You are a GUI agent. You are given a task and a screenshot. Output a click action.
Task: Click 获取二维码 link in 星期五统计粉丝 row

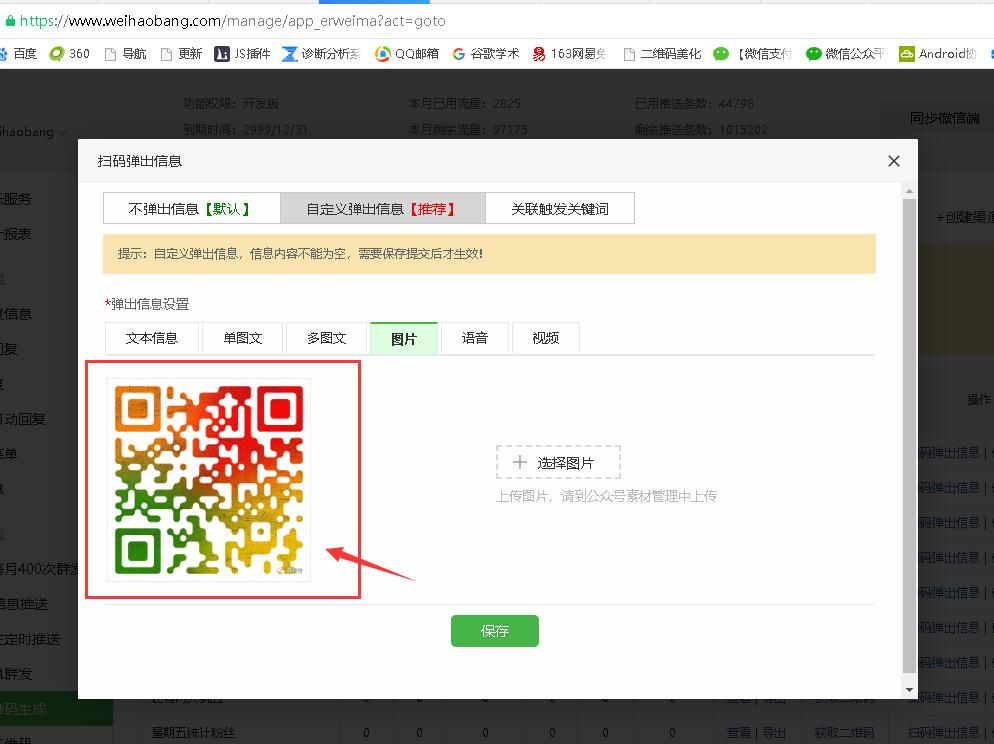click(844, 733)
